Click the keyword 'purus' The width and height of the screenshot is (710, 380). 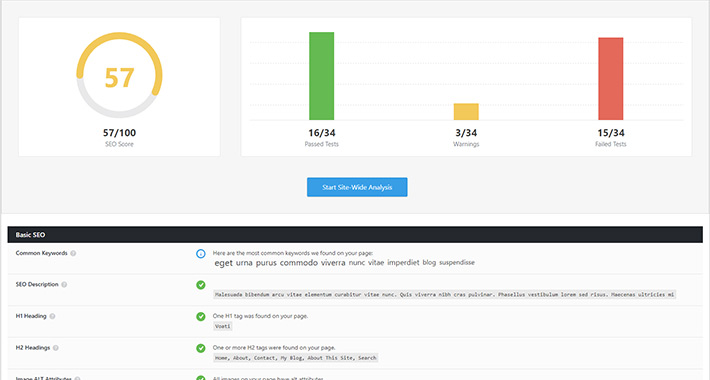tap(266, 263)
